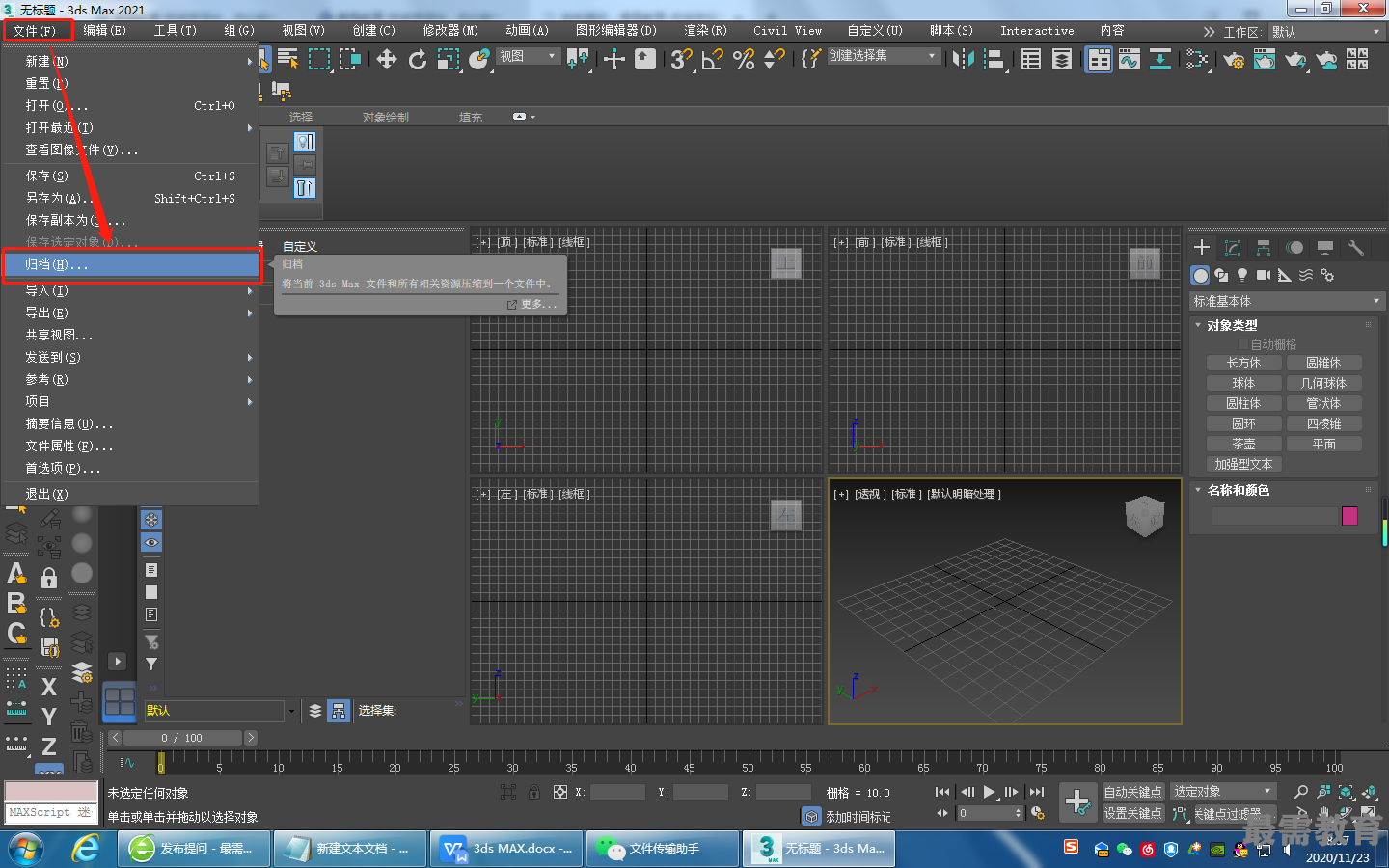Screen dimensions: 1389x868
Task: Select the Shapes category icon
Action: click(x=1221, y=275)
